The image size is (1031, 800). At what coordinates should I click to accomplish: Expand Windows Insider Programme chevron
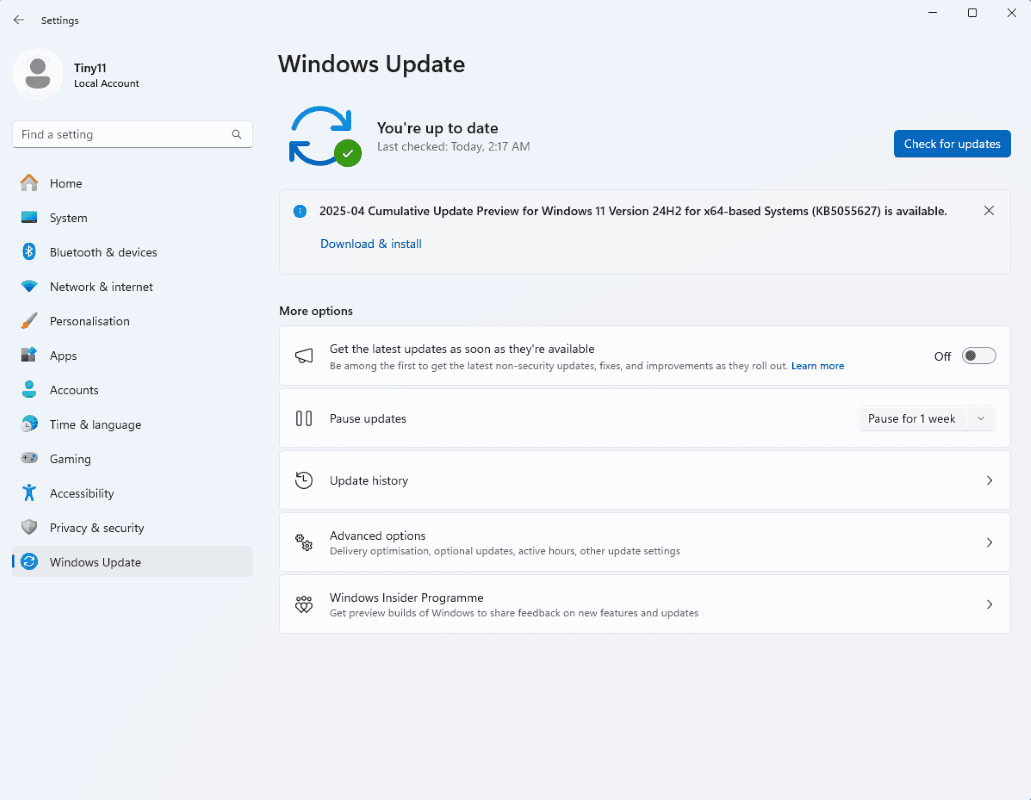(x=989, y=604)
